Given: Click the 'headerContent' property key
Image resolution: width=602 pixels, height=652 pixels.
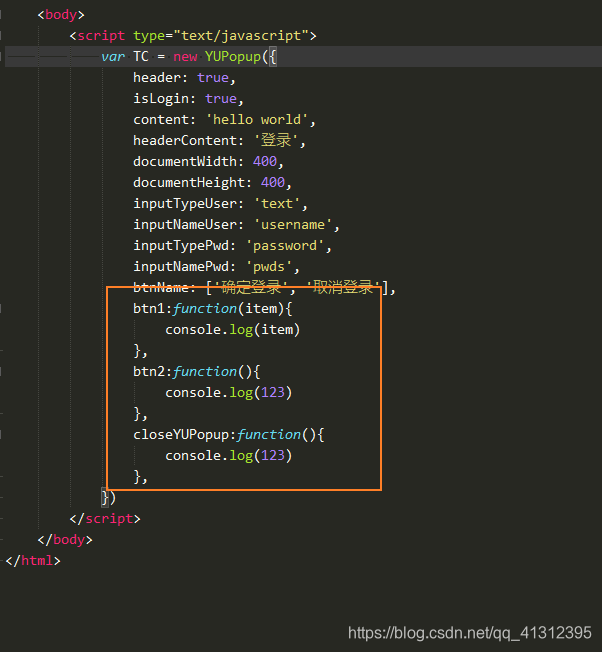Looking at the screenshot, I should pos(185,141).
